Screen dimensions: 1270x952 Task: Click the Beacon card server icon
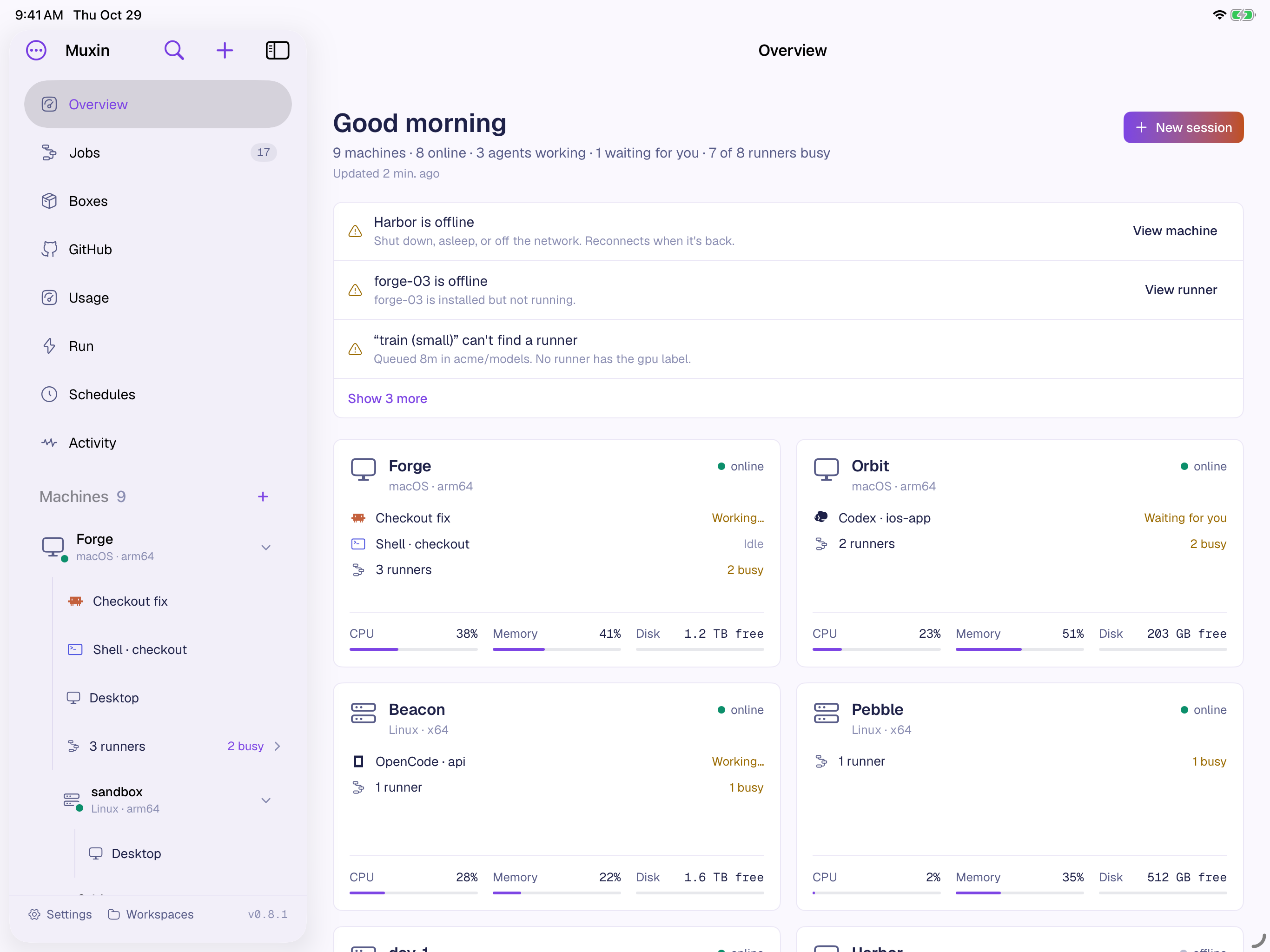[364, 713]
